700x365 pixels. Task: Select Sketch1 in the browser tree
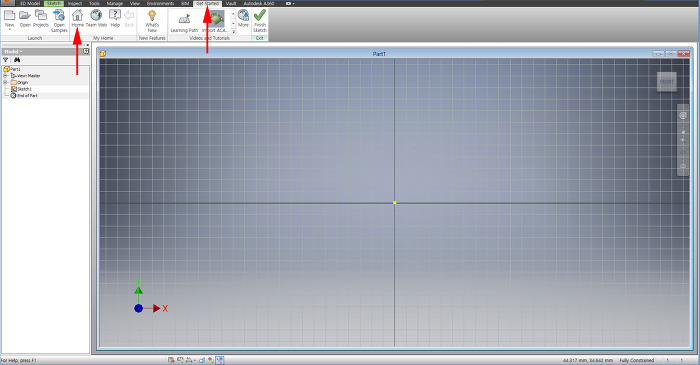point(21,89)
